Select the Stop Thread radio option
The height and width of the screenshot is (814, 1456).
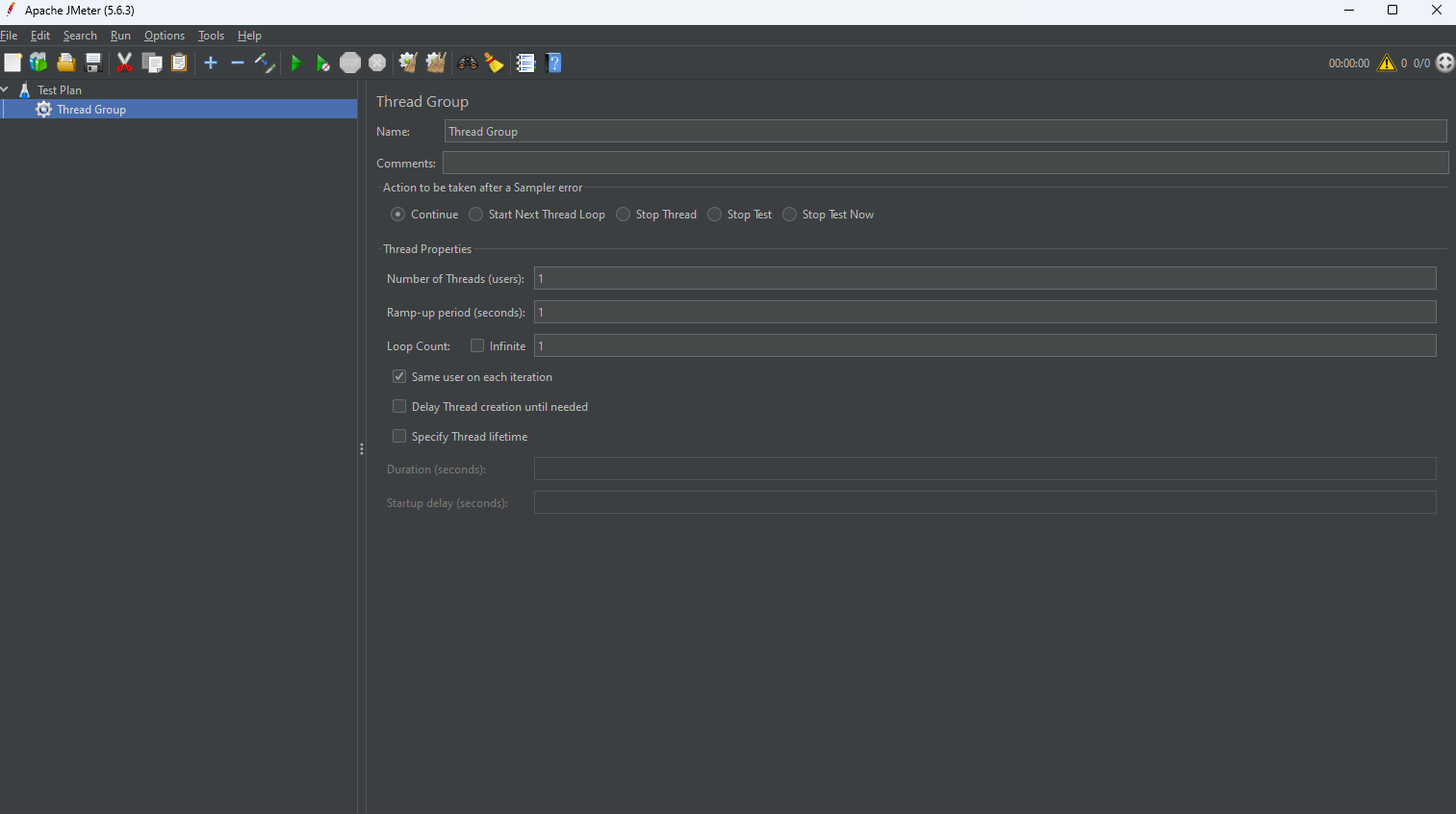623,215
